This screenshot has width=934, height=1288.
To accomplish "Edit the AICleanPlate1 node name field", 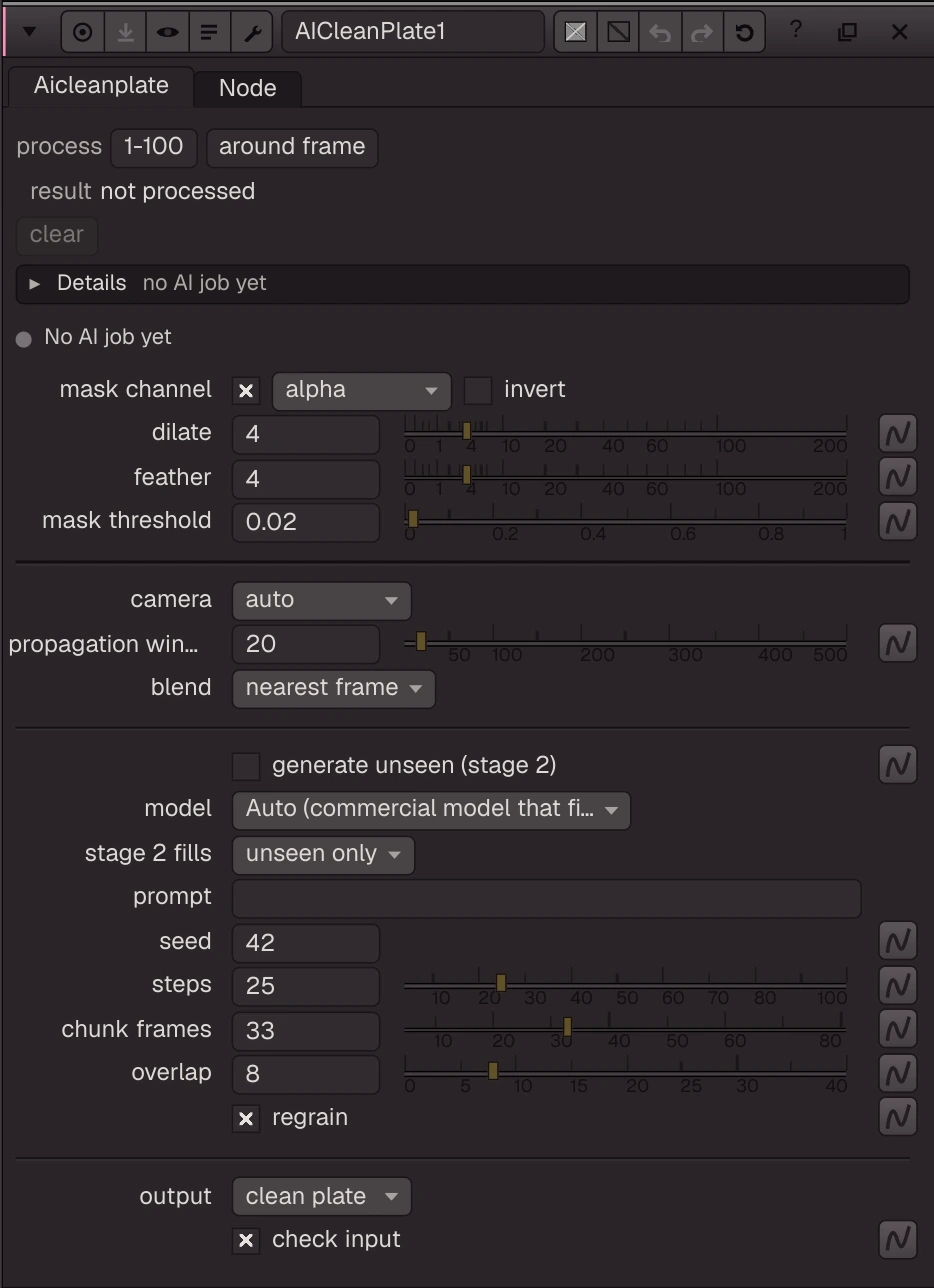I will pyautogui.click(x=413, y=32).
